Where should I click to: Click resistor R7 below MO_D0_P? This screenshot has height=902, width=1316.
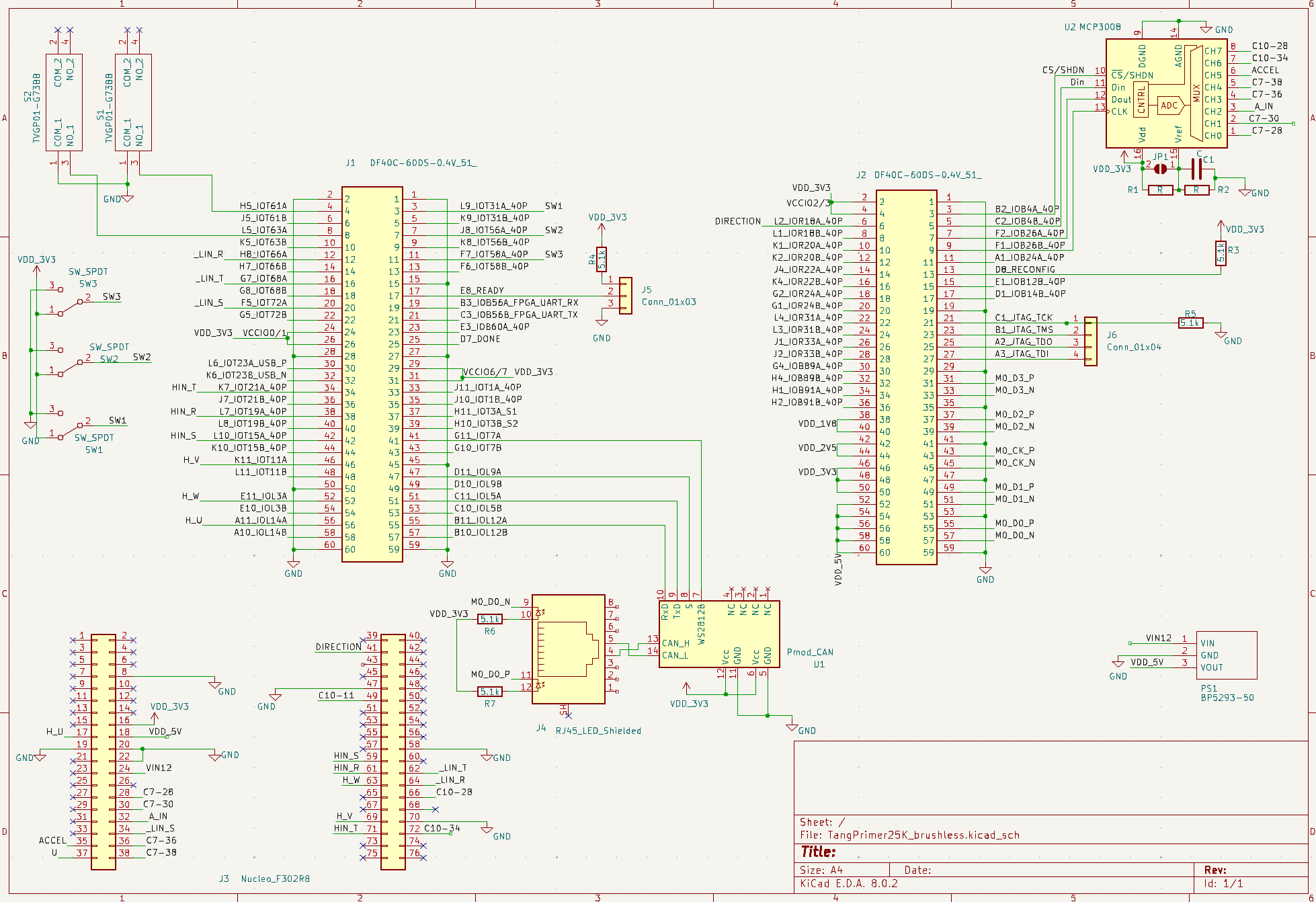coord(490,692)
